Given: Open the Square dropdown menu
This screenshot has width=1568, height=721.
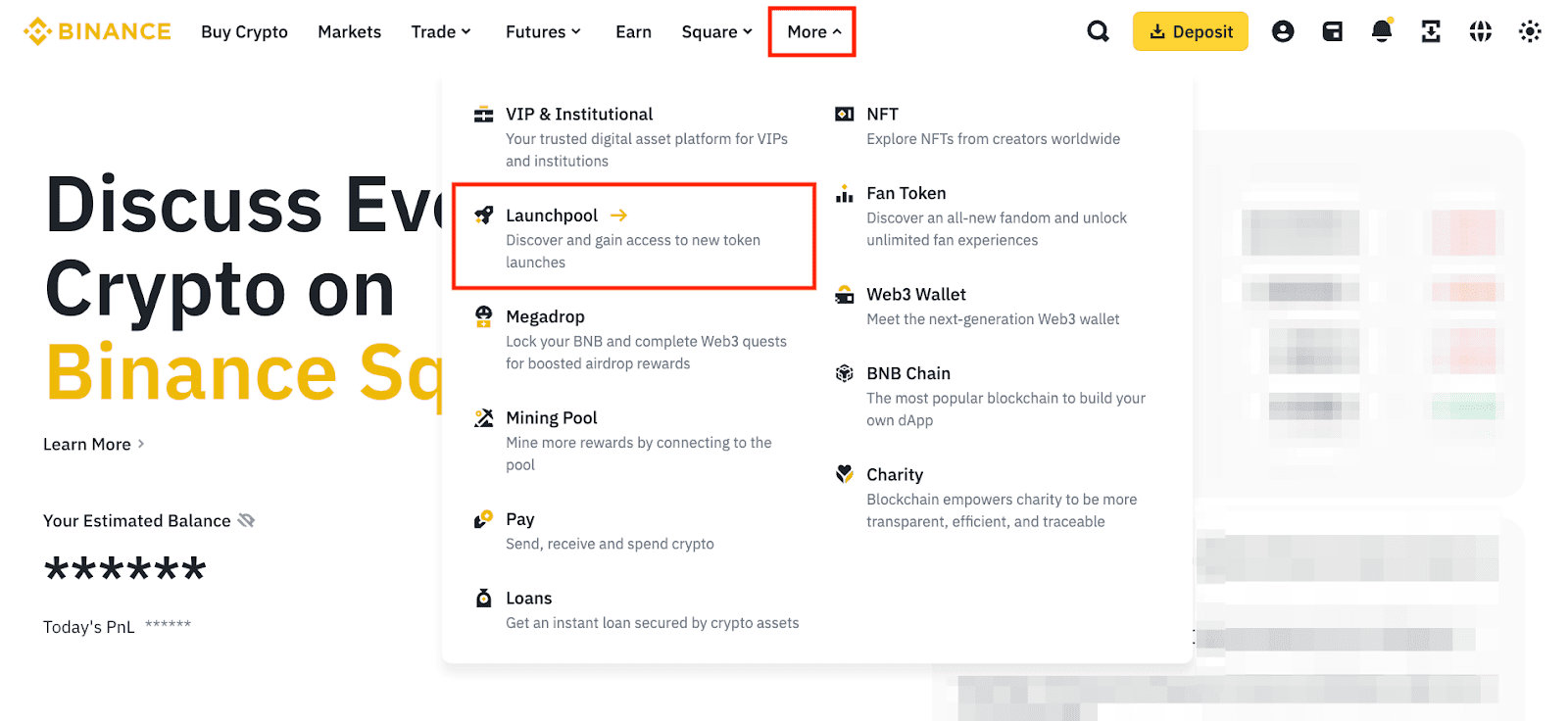Looking at the screenshot, I should tap(716, 31).
